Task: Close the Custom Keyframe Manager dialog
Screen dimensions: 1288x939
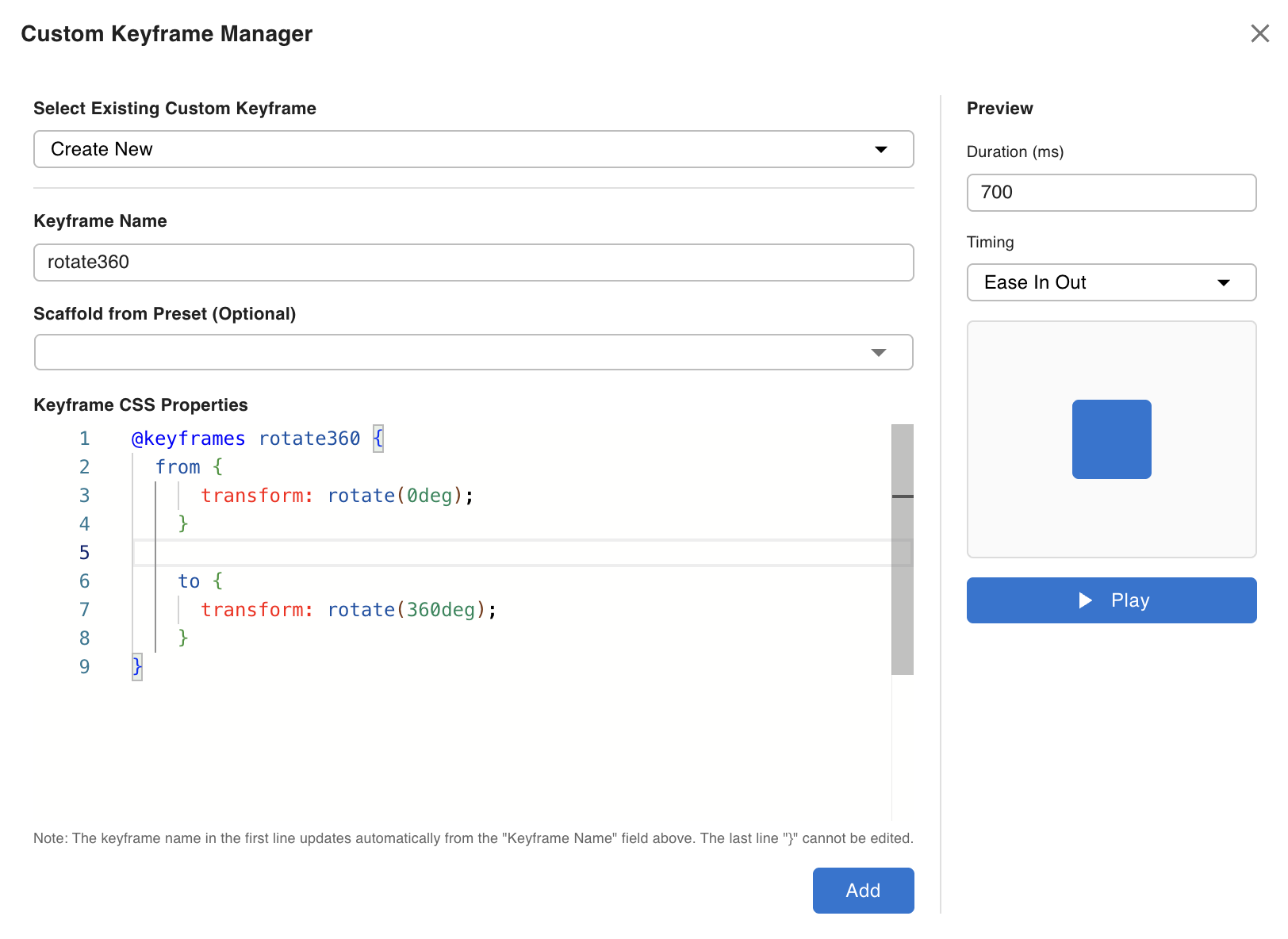Action: click(x=1259, y=33)
